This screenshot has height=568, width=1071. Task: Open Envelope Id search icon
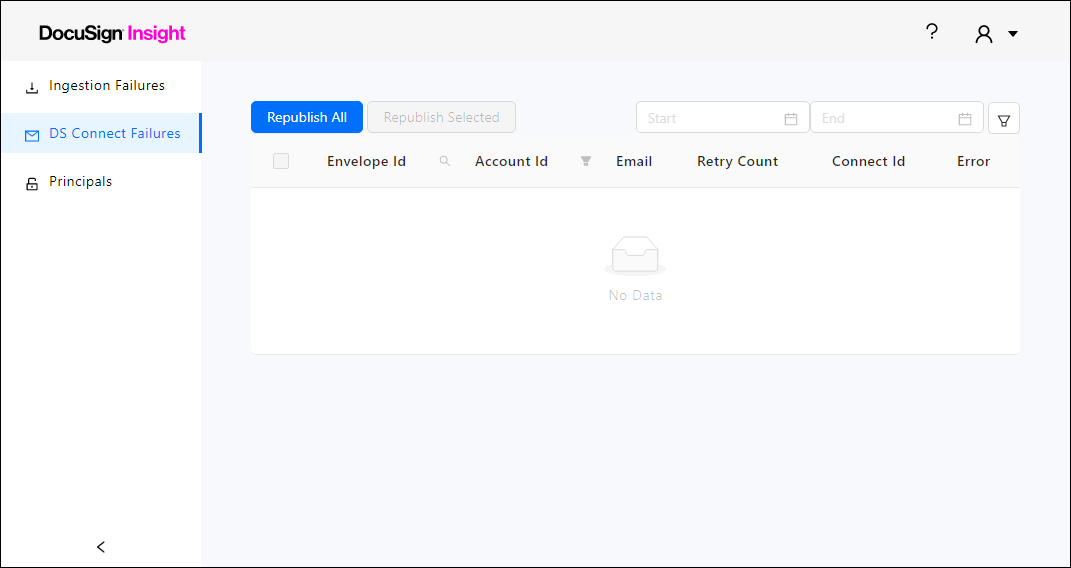445,161
